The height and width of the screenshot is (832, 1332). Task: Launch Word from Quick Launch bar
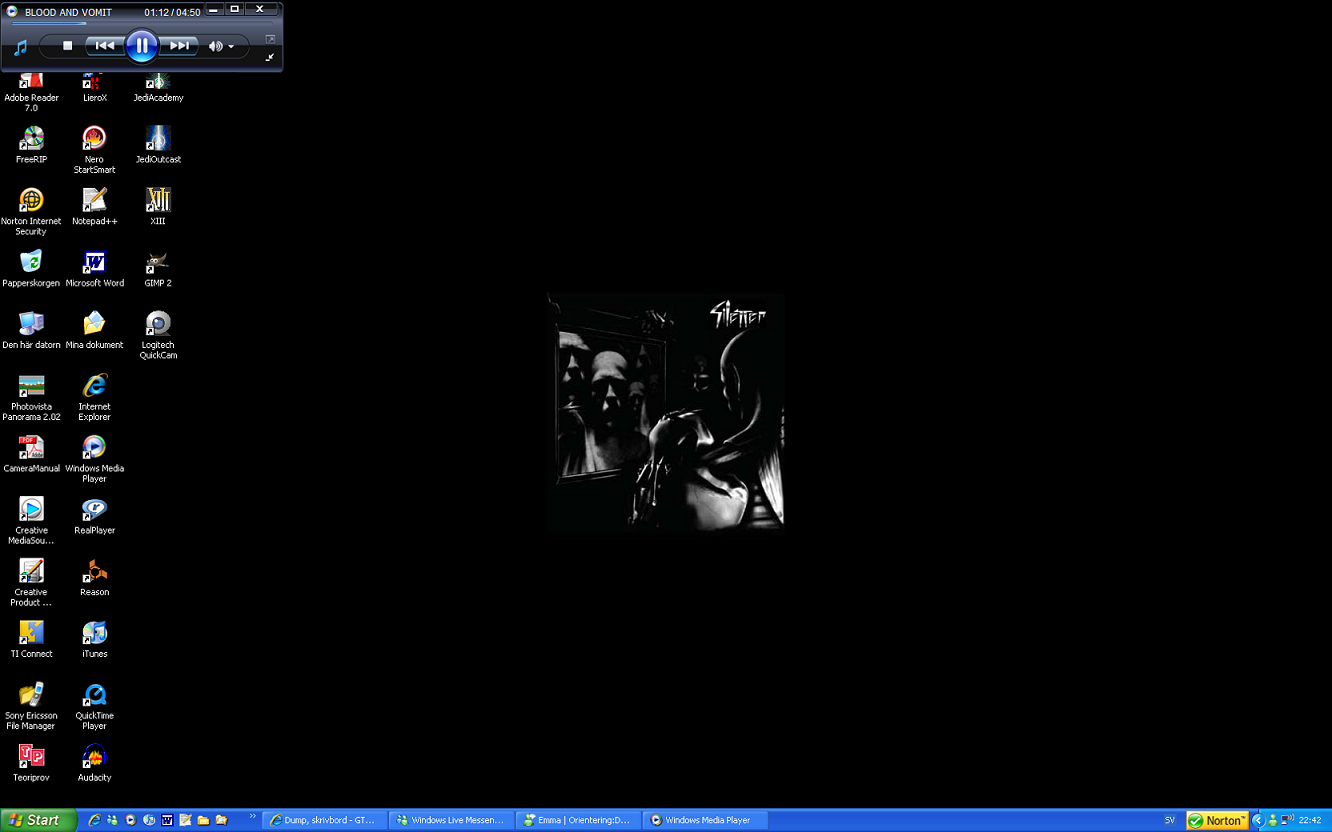[167, 820]
